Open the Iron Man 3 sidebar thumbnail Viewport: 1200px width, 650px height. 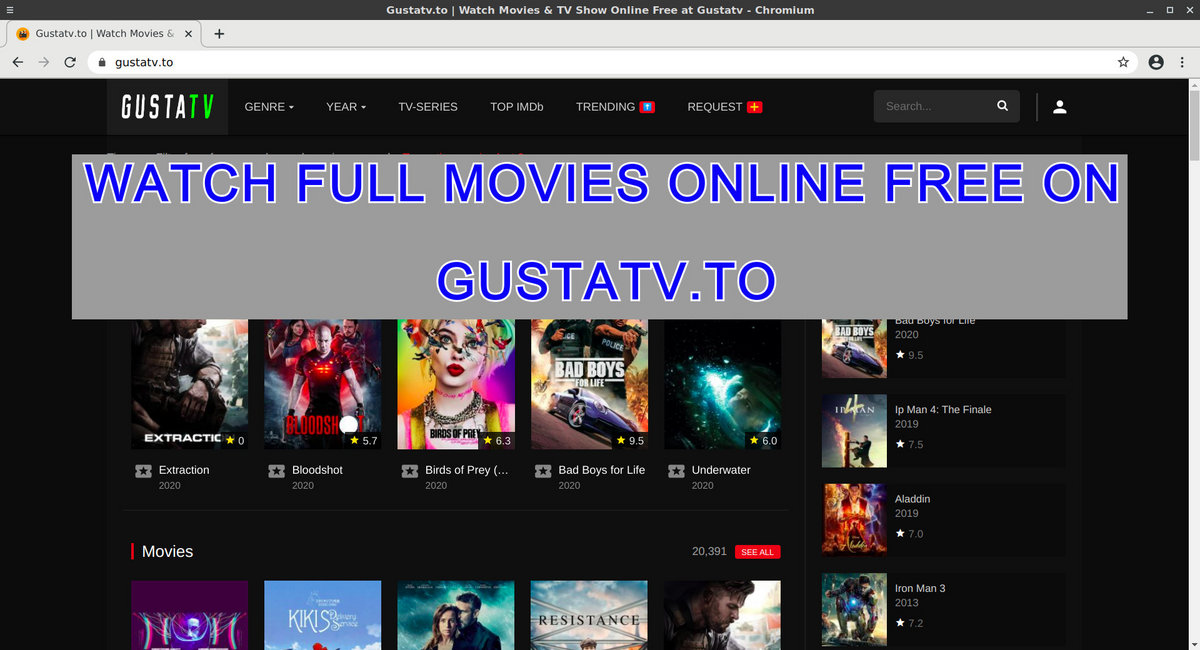coord(854,610)
